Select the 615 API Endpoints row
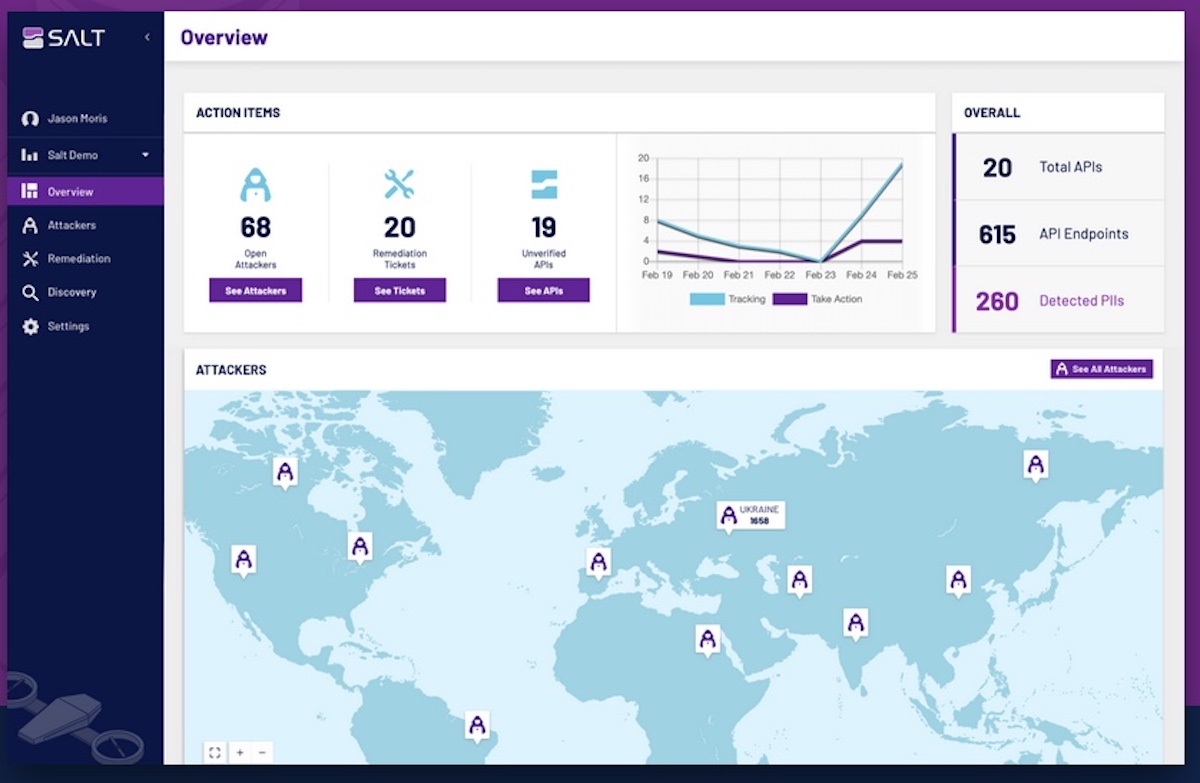Viewport: 1200px width, 783px height. tap(1059, 234)
